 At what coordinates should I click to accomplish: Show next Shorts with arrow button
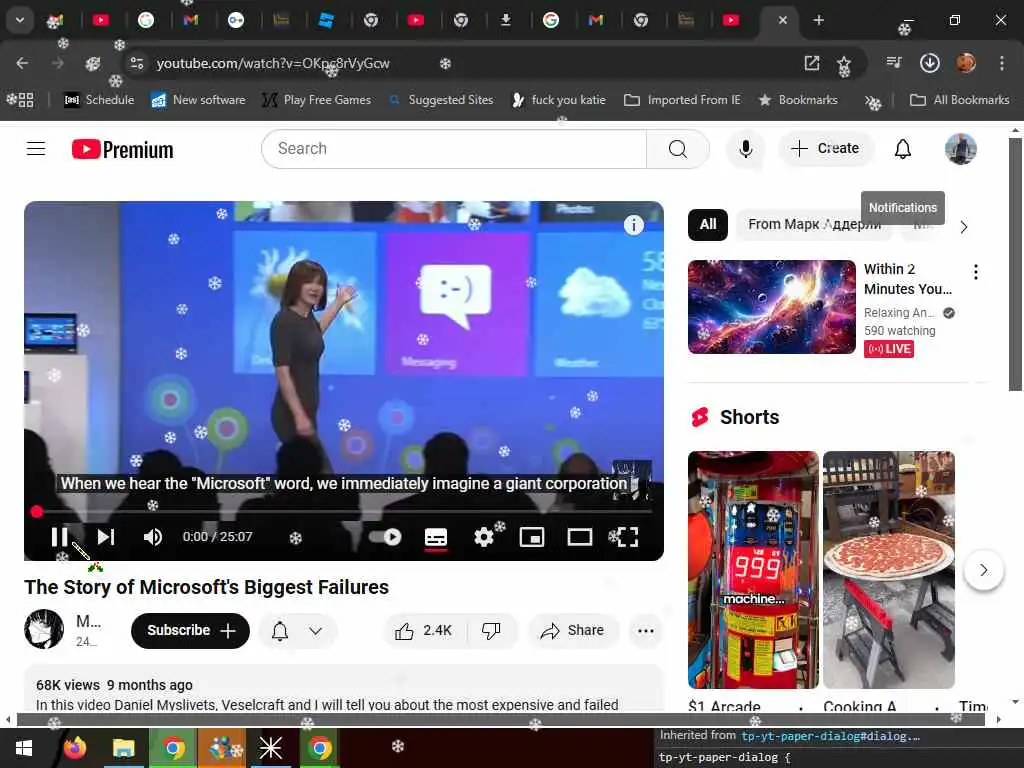pyautogui.click(x=984, y=570)
